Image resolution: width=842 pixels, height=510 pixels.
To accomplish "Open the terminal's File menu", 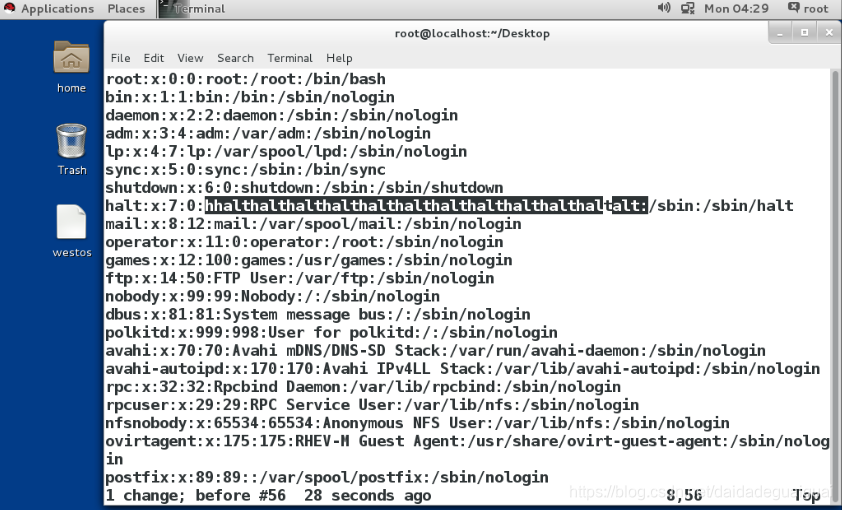I will 120,58.
